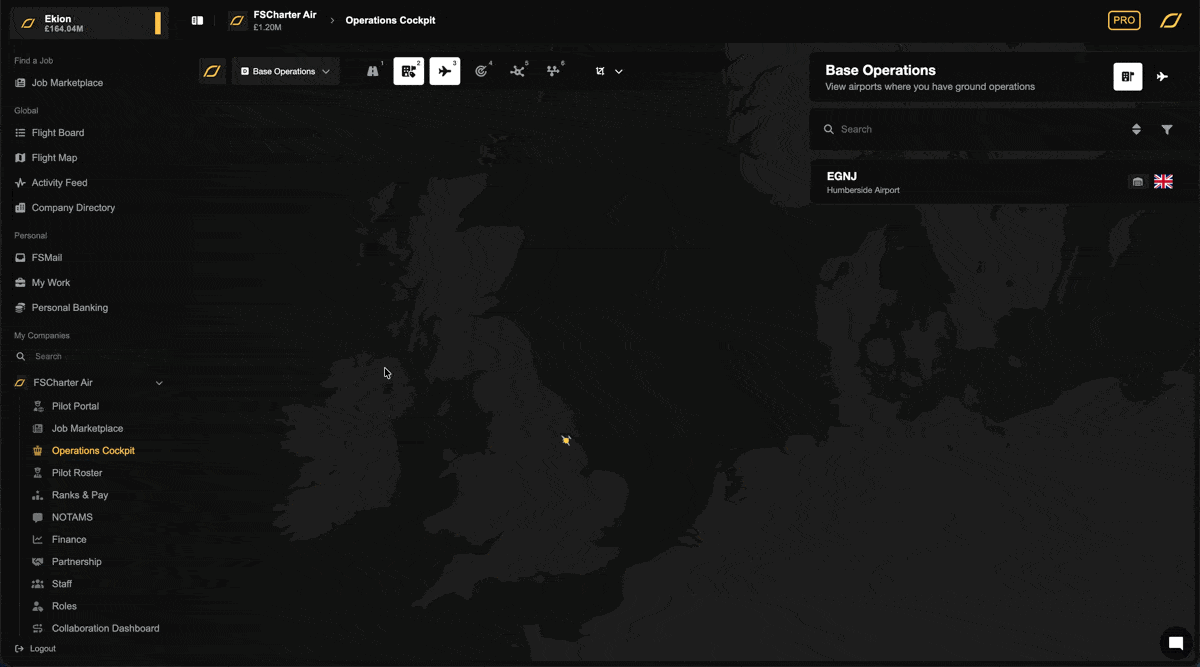
Task: Toggle the base buildings map layer
Action: point(408,71)
